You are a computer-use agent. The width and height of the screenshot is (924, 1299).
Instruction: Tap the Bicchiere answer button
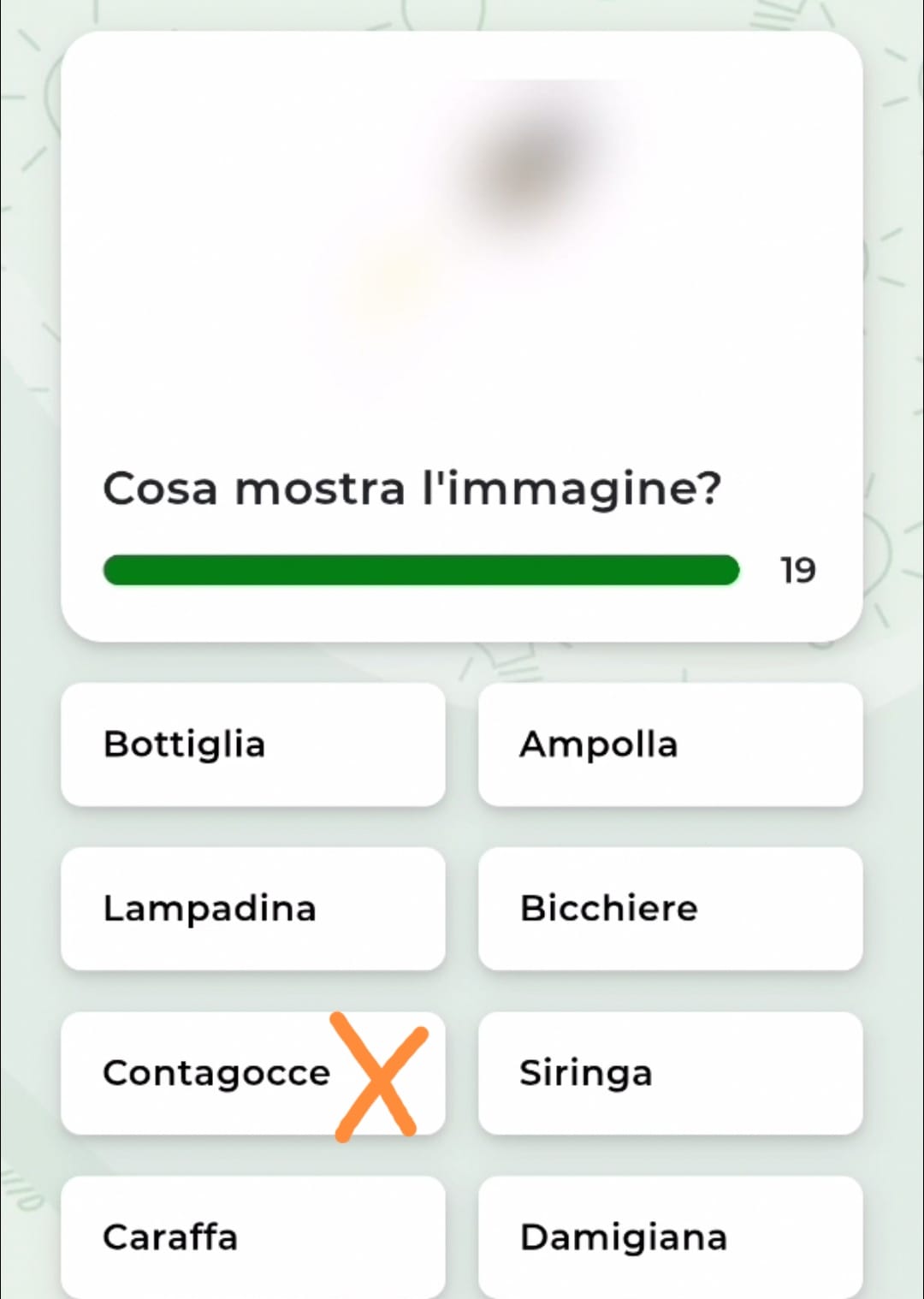point(670,909)
